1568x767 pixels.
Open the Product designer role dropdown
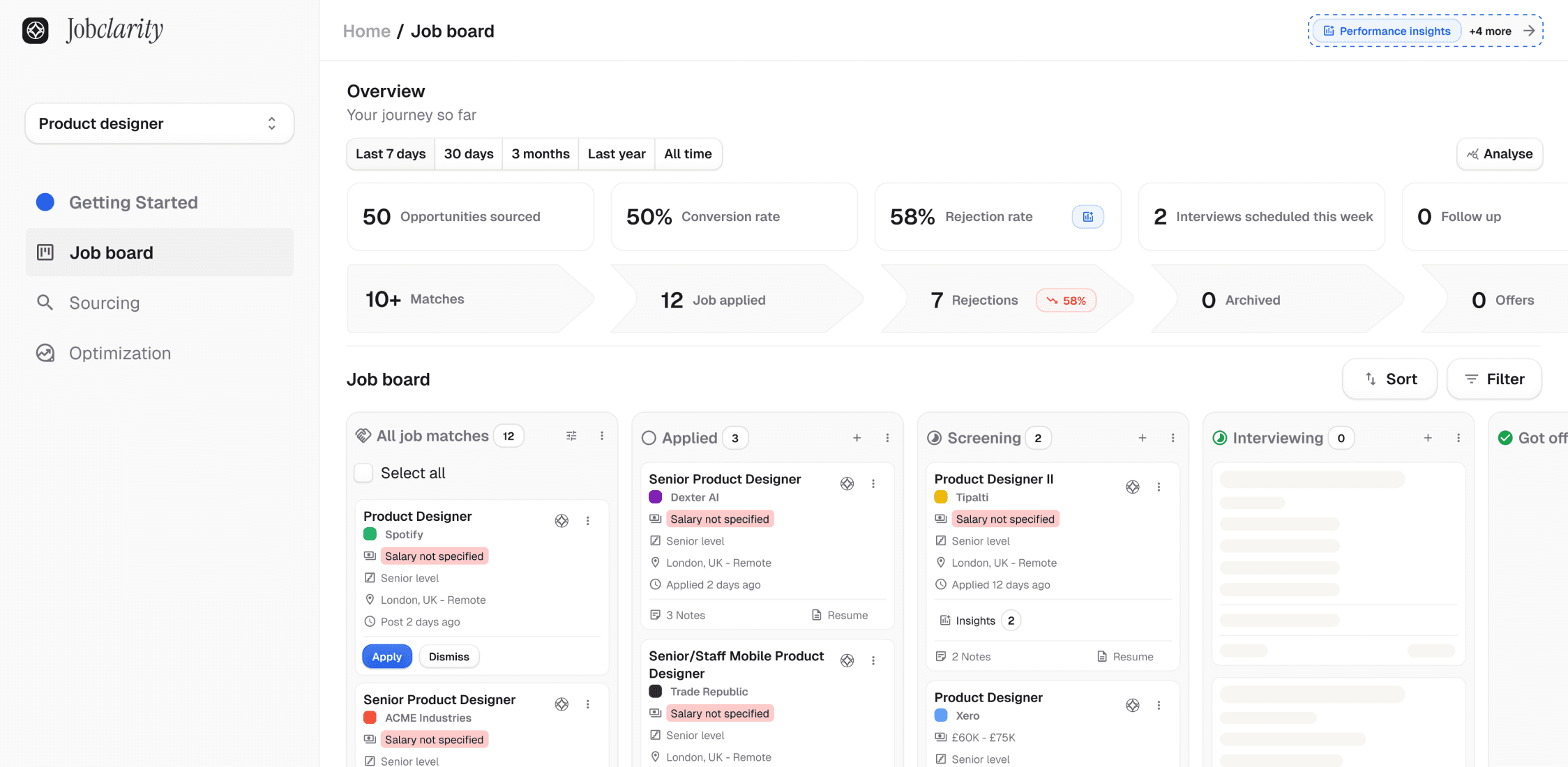coord(159,123)
